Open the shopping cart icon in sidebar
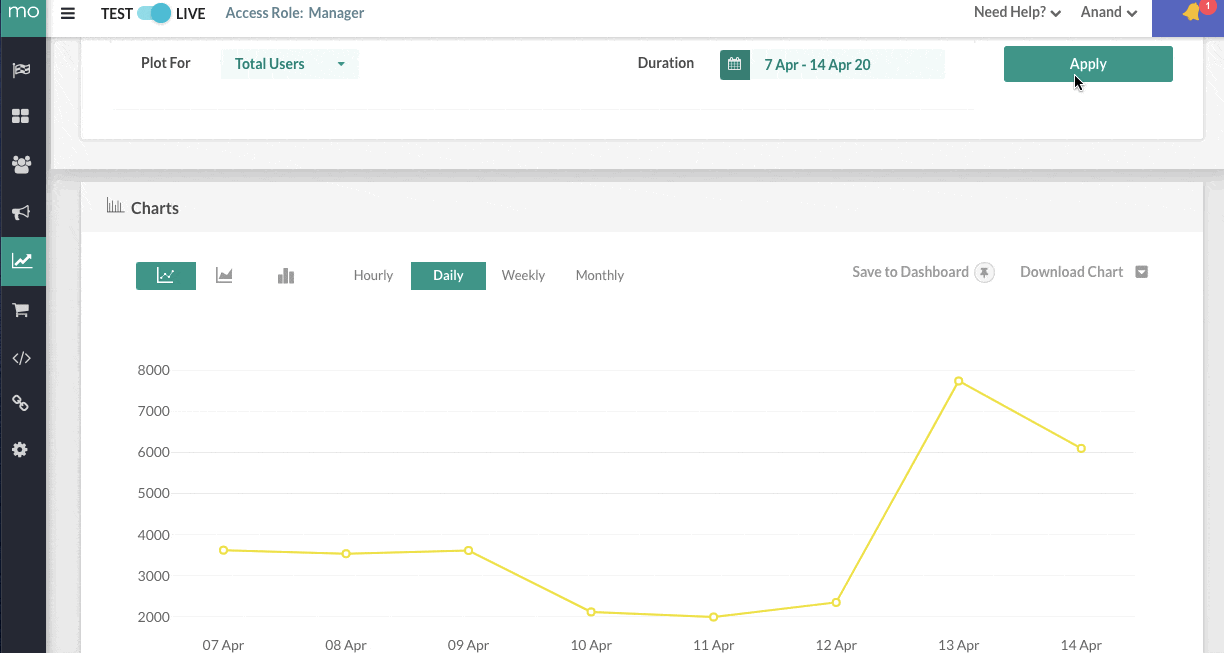Image resolution: width=1224 pixels, height=653 pixels. 21,310
